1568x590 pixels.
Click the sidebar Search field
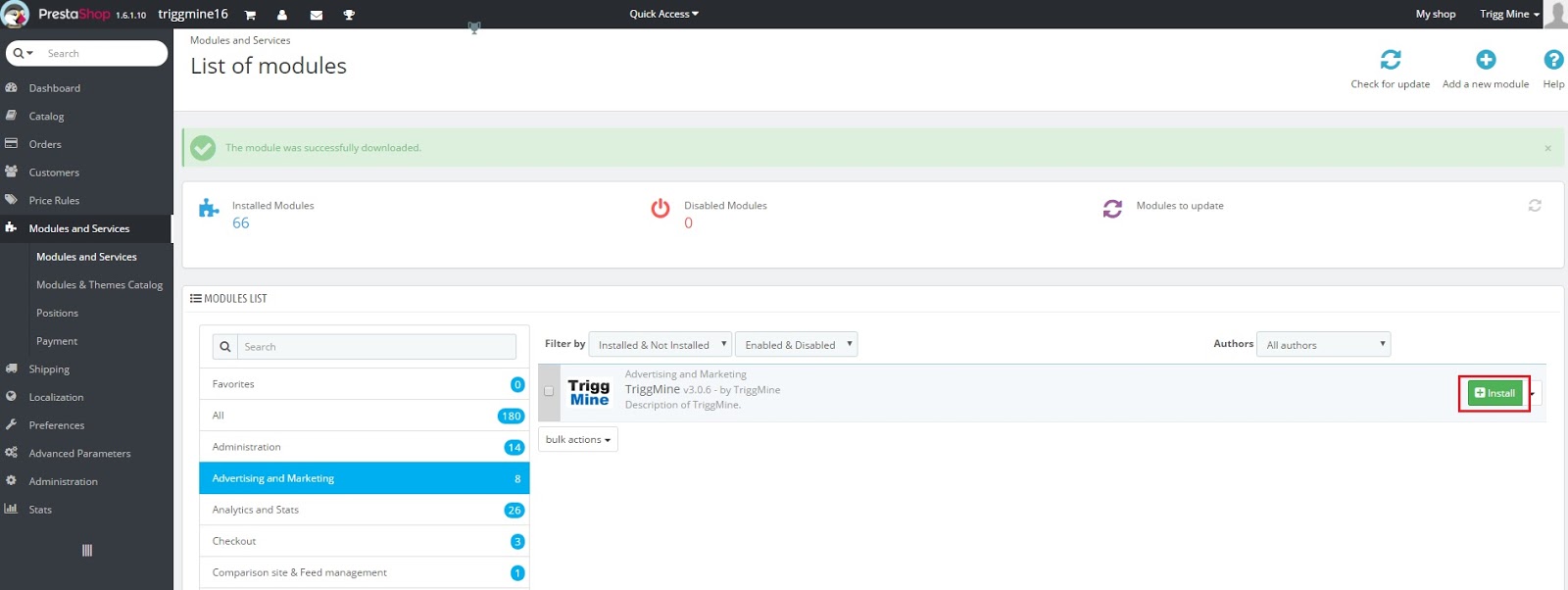pos(103,53)
